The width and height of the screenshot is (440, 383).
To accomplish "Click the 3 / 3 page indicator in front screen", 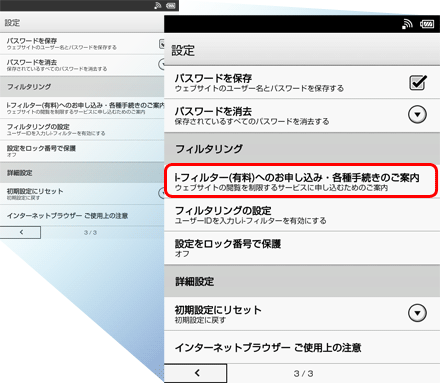I will click(303, 373).
